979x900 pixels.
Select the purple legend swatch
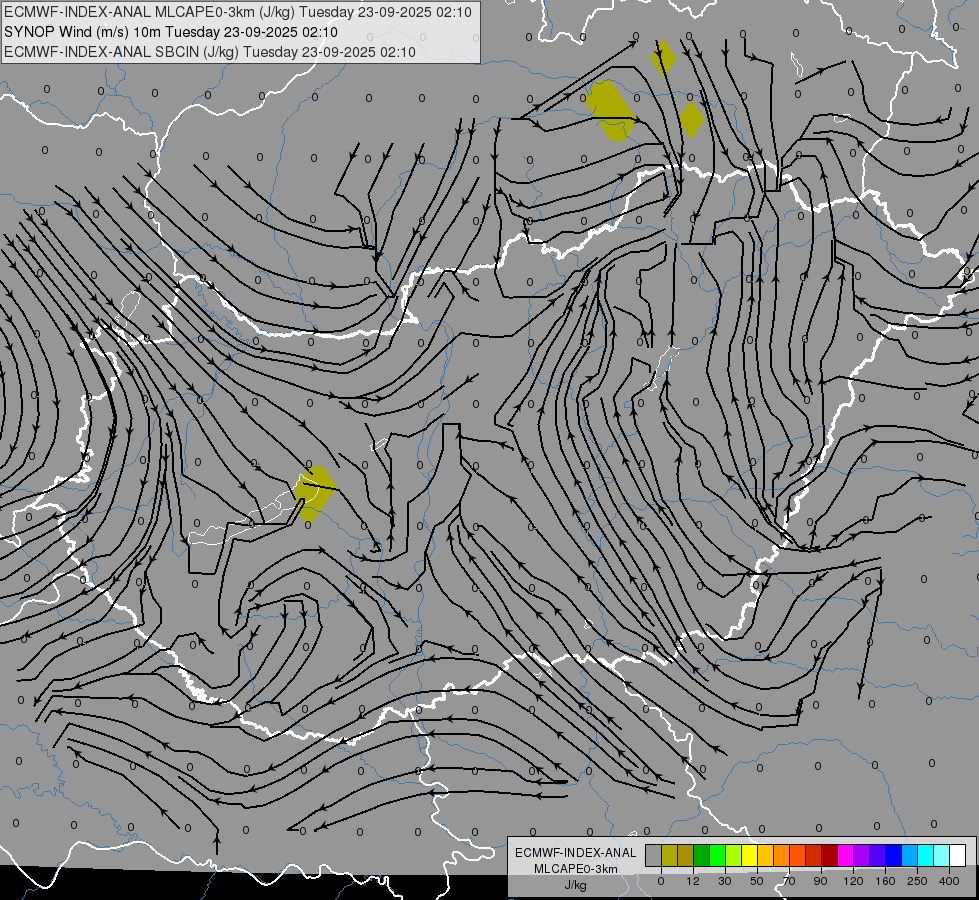pos(862,856)
